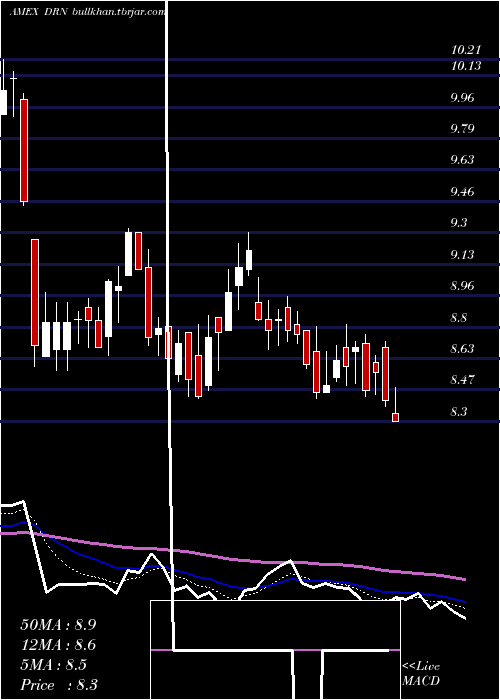The image size is (500, 700).
Task: Click the AMEX DRN ticker label
Action: pos(38,12)
